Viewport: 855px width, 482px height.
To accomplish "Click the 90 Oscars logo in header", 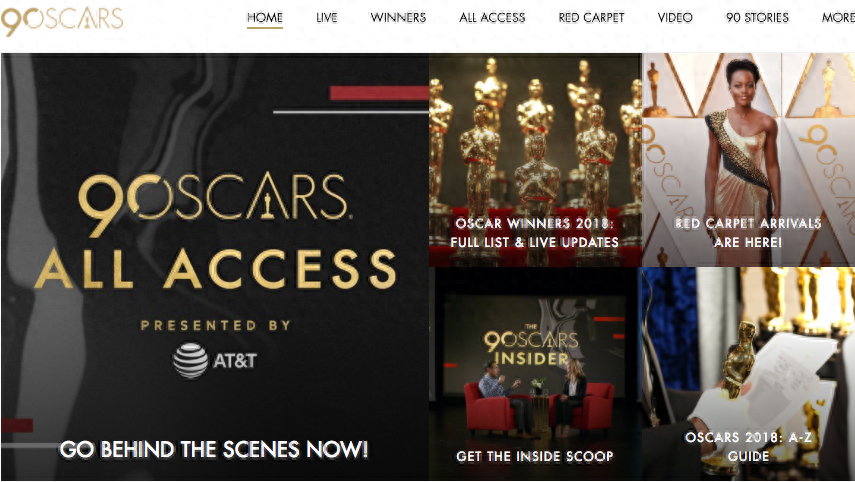I will tap(62, 20).
